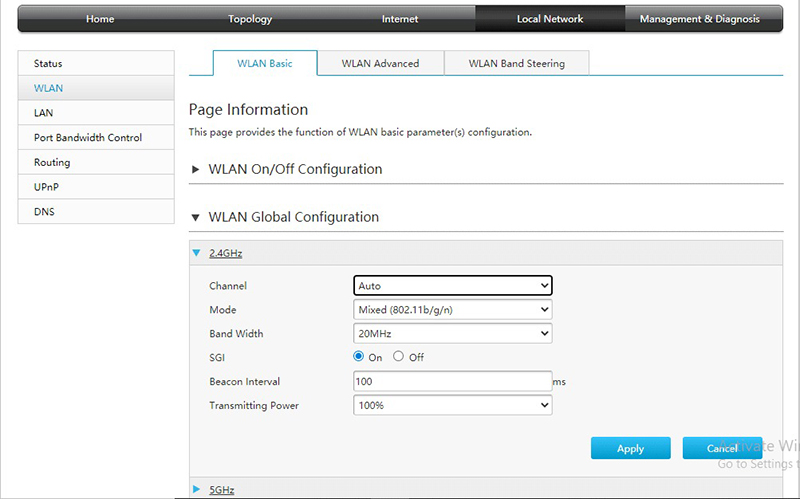
Task: Collapse the 2.4GHz settings triangle
Action: coord(196,253)
